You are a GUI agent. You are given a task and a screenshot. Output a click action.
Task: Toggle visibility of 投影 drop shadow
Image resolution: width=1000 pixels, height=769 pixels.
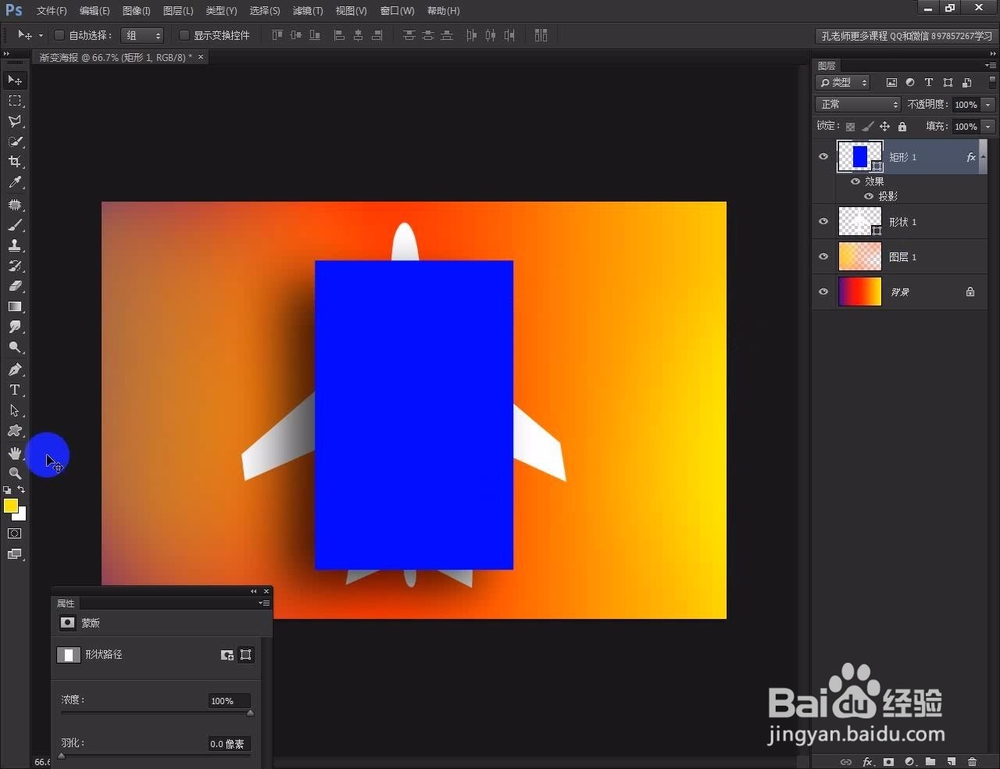(x=869, y=196)
